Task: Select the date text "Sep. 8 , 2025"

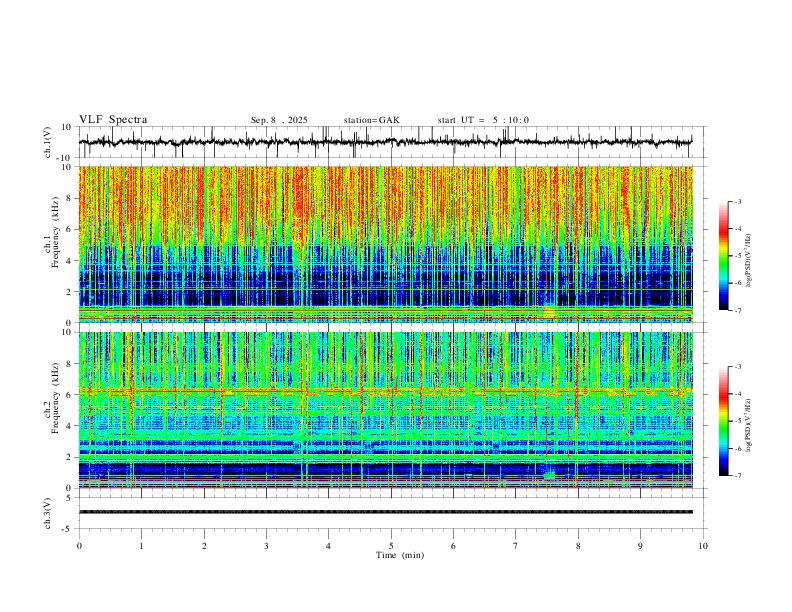Action: [279, 120]
